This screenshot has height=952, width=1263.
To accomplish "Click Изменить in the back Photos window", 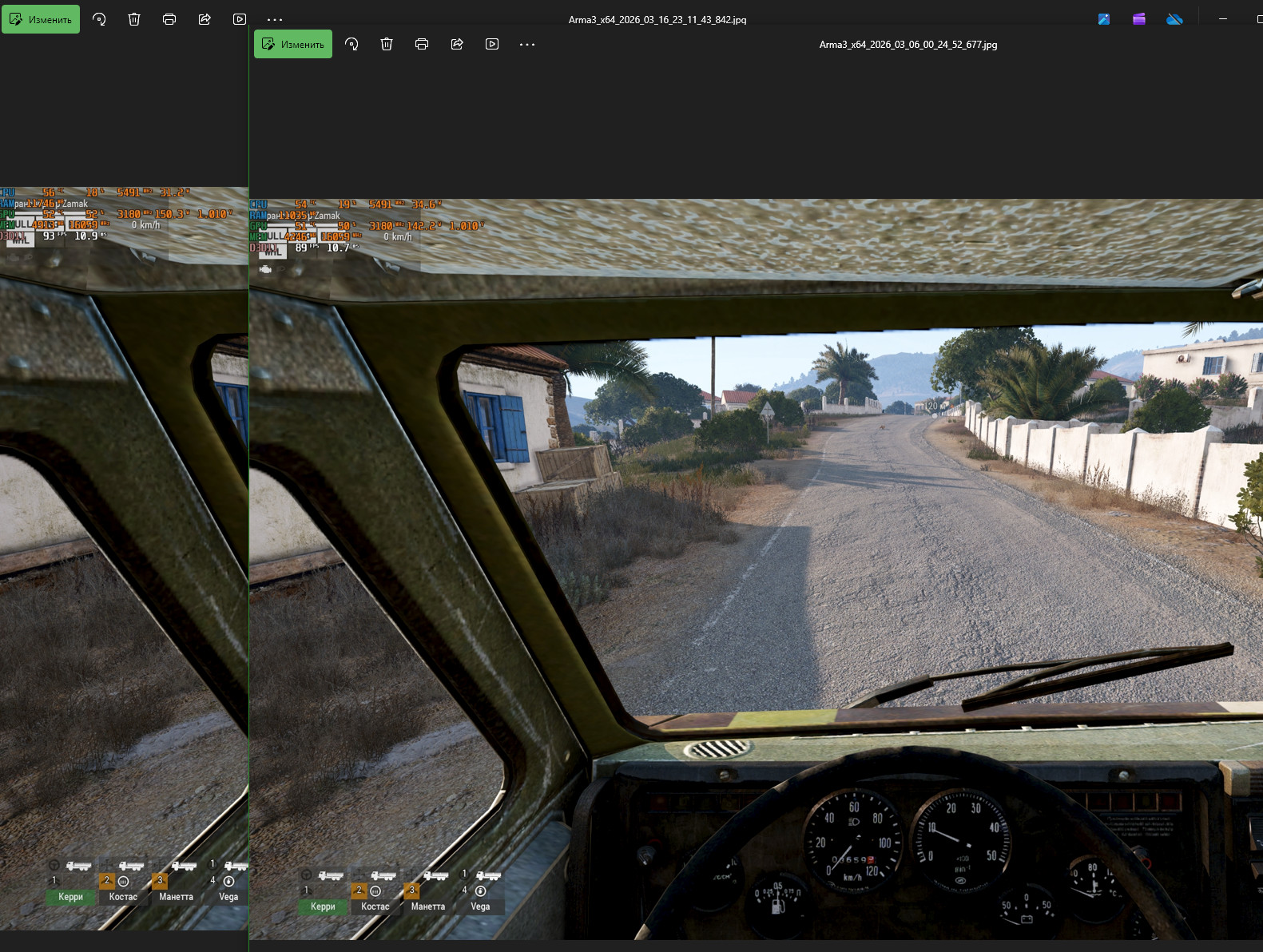I will point(41,19).
